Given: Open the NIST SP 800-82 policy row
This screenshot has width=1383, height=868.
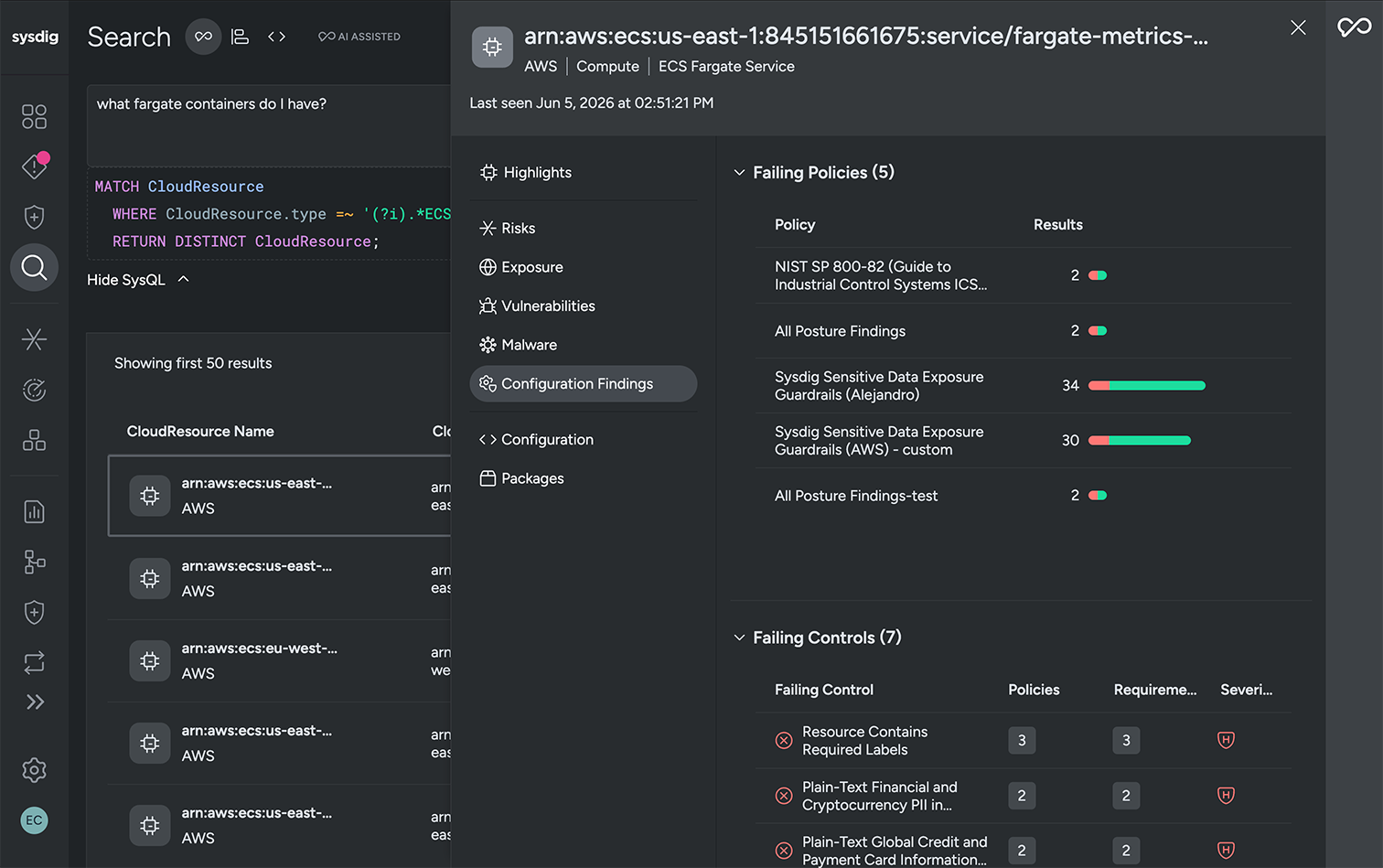Looking at the screenshot, I should click(x=1024, y=275).
